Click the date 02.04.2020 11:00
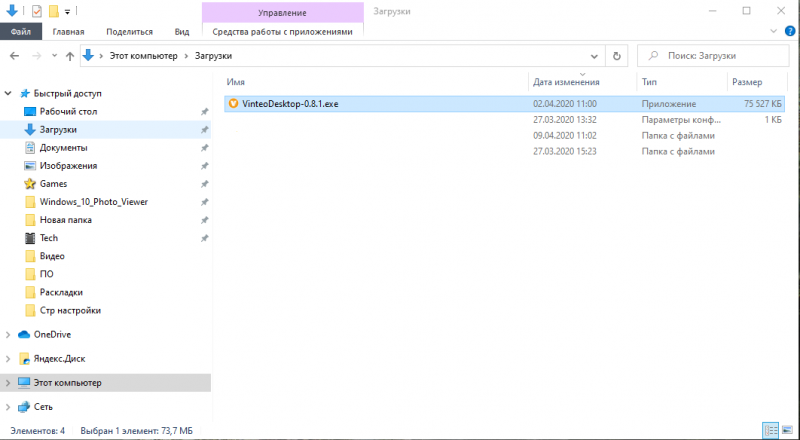The height and width of the screenshot is (440, 800). coord(565,104)
